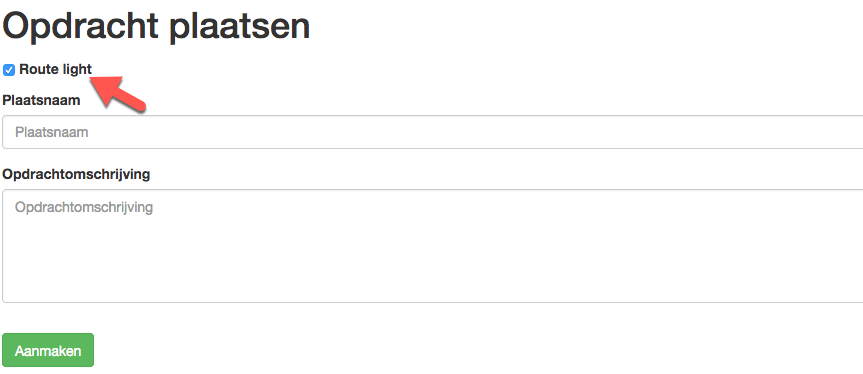Click the bold Plaatsnaam field label
863x374 pixels.
tap(41, 101)
